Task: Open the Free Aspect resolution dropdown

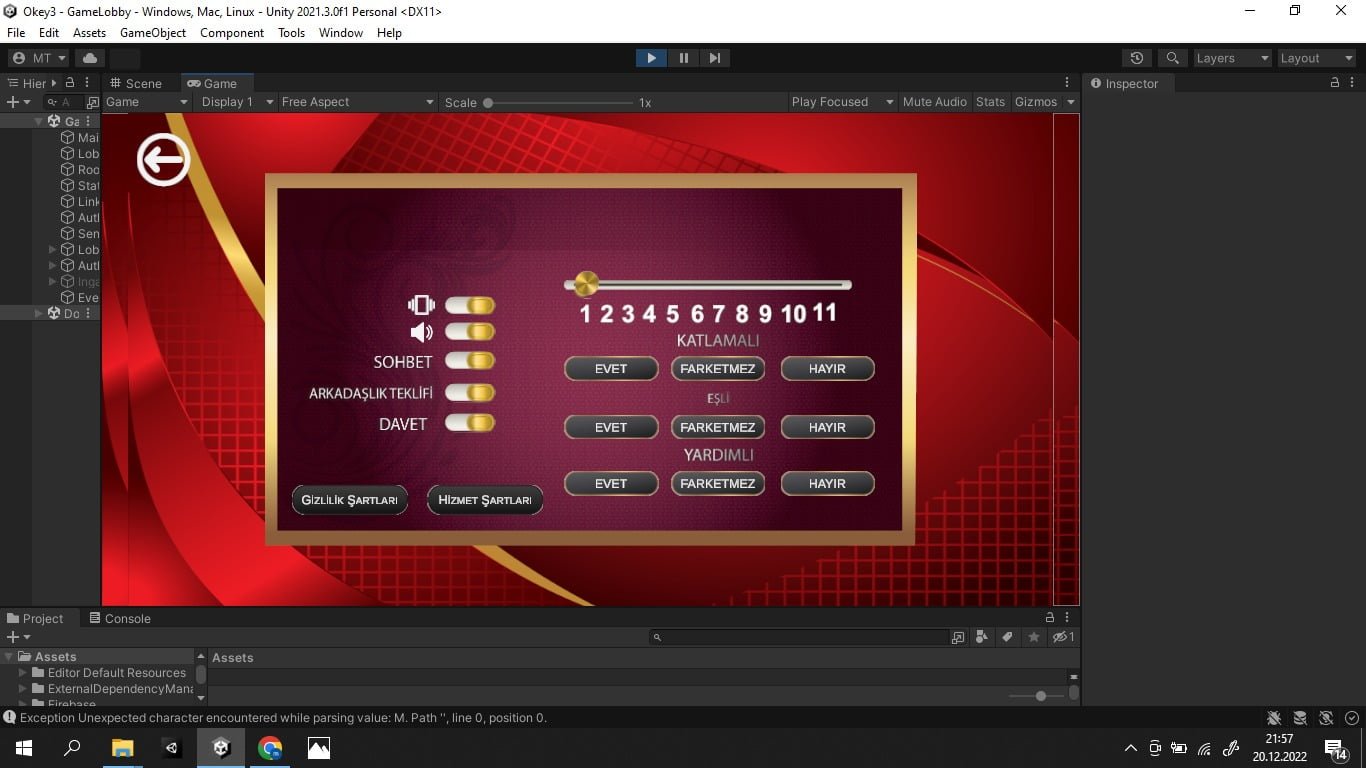Action: click(357, 102)
